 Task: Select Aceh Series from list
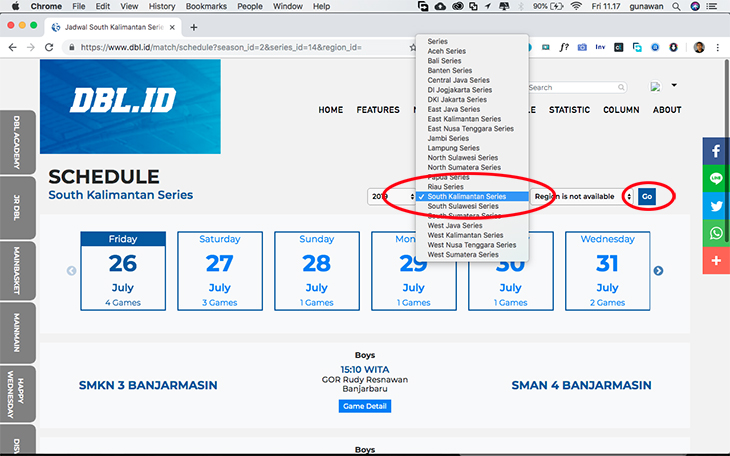click(446, 51)
